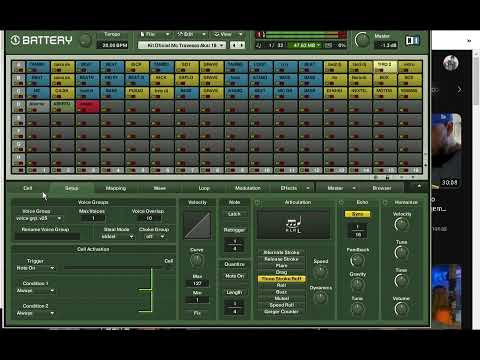The width and height of the screenshot is (480, 360).
Task: Click the Echo Feedback knob
Action: tap(357, 260)
